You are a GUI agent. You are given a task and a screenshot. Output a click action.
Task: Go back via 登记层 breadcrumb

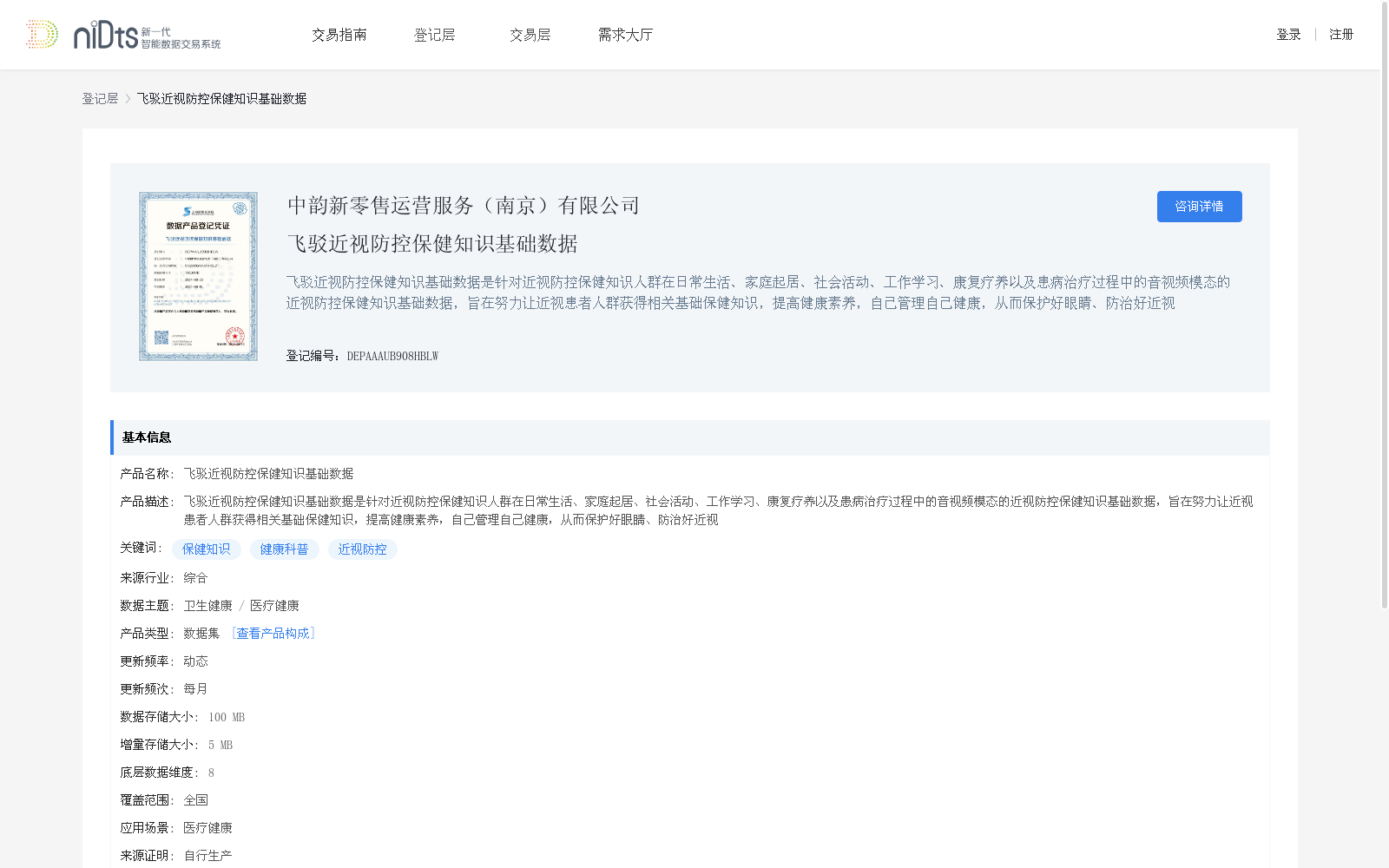(100, 99)
